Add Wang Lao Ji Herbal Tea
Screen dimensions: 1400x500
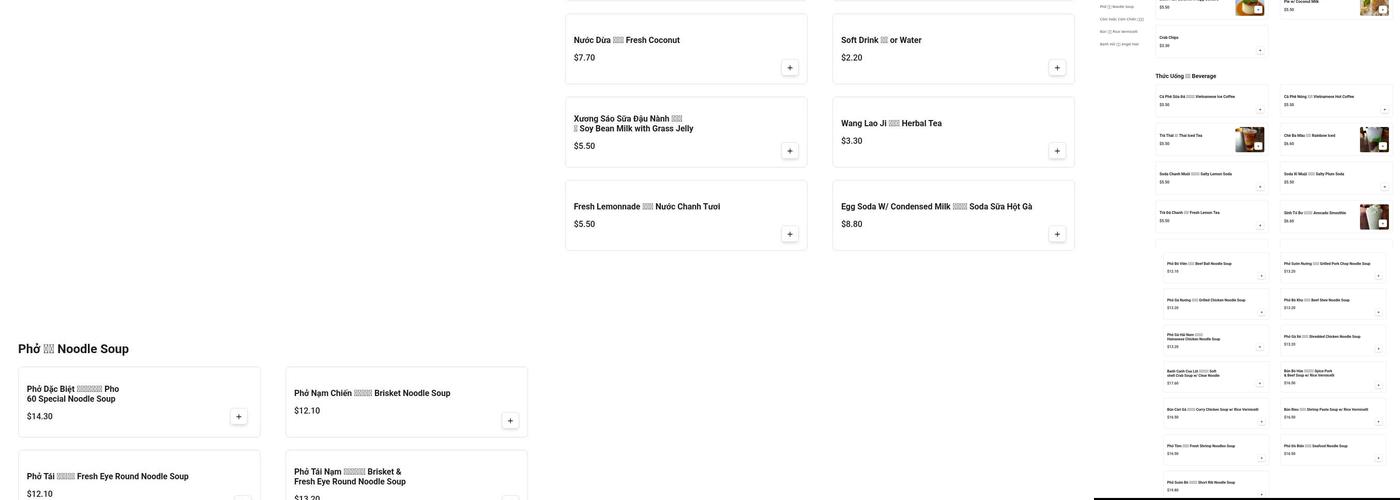(x=1057, y=151)
